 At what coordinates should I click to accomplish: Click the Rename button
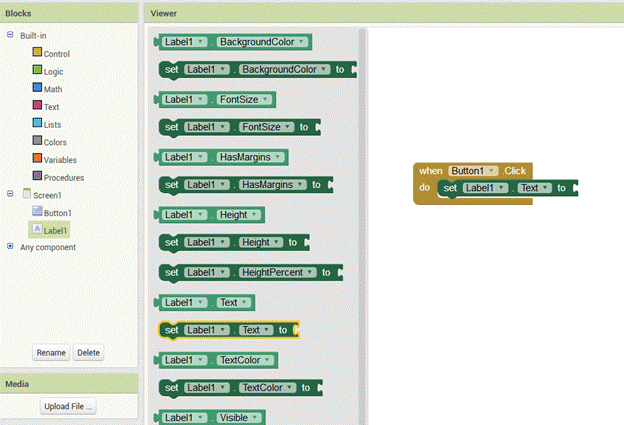point(51,353)
